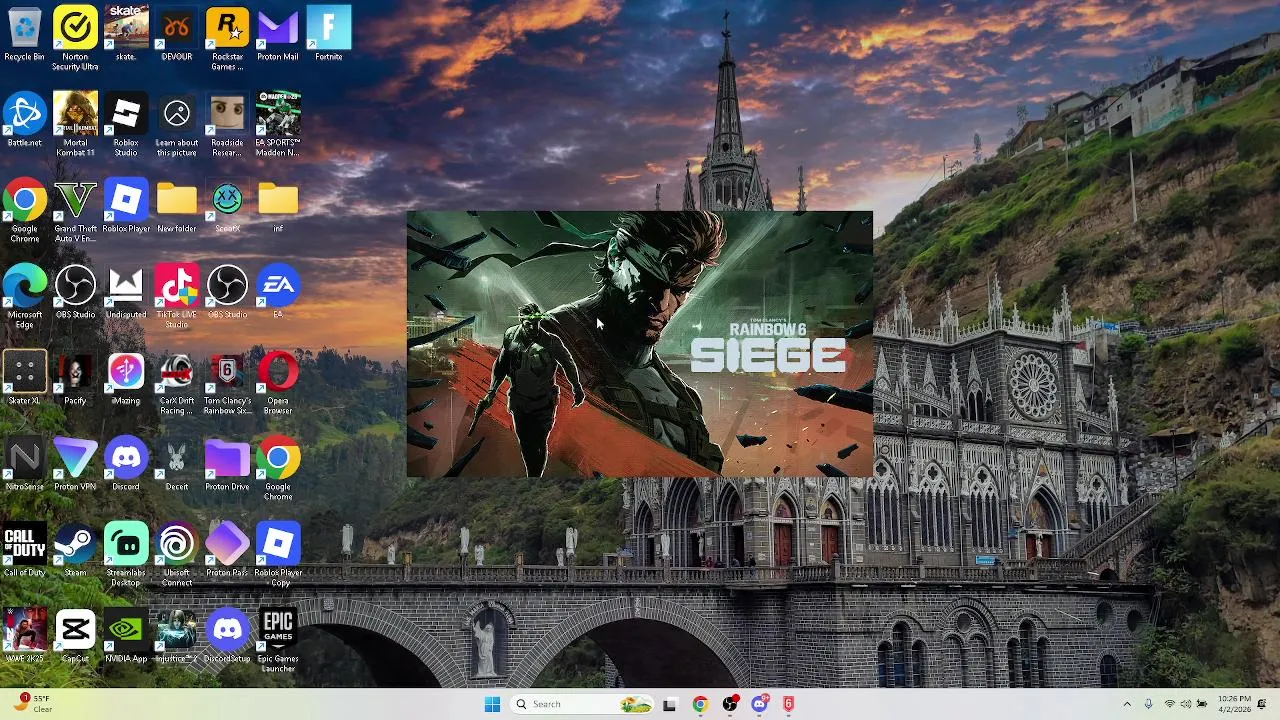Open the clock showing 10:26 PM
Screen dimensions: 1280x720
1234,704
